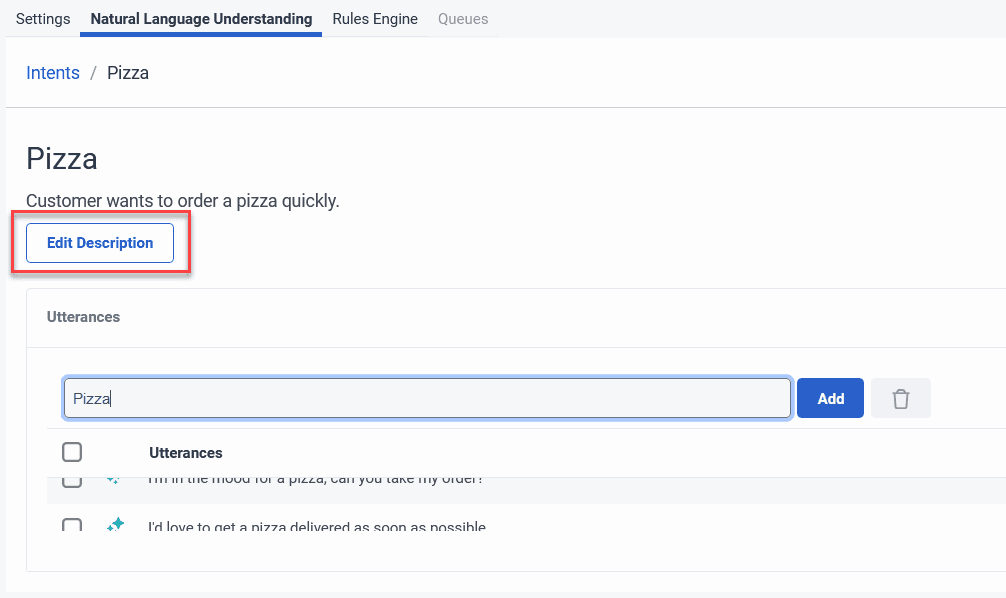Select the Natural Language Understanding tab
The image size is (1006, 598).
pos(201,19)
